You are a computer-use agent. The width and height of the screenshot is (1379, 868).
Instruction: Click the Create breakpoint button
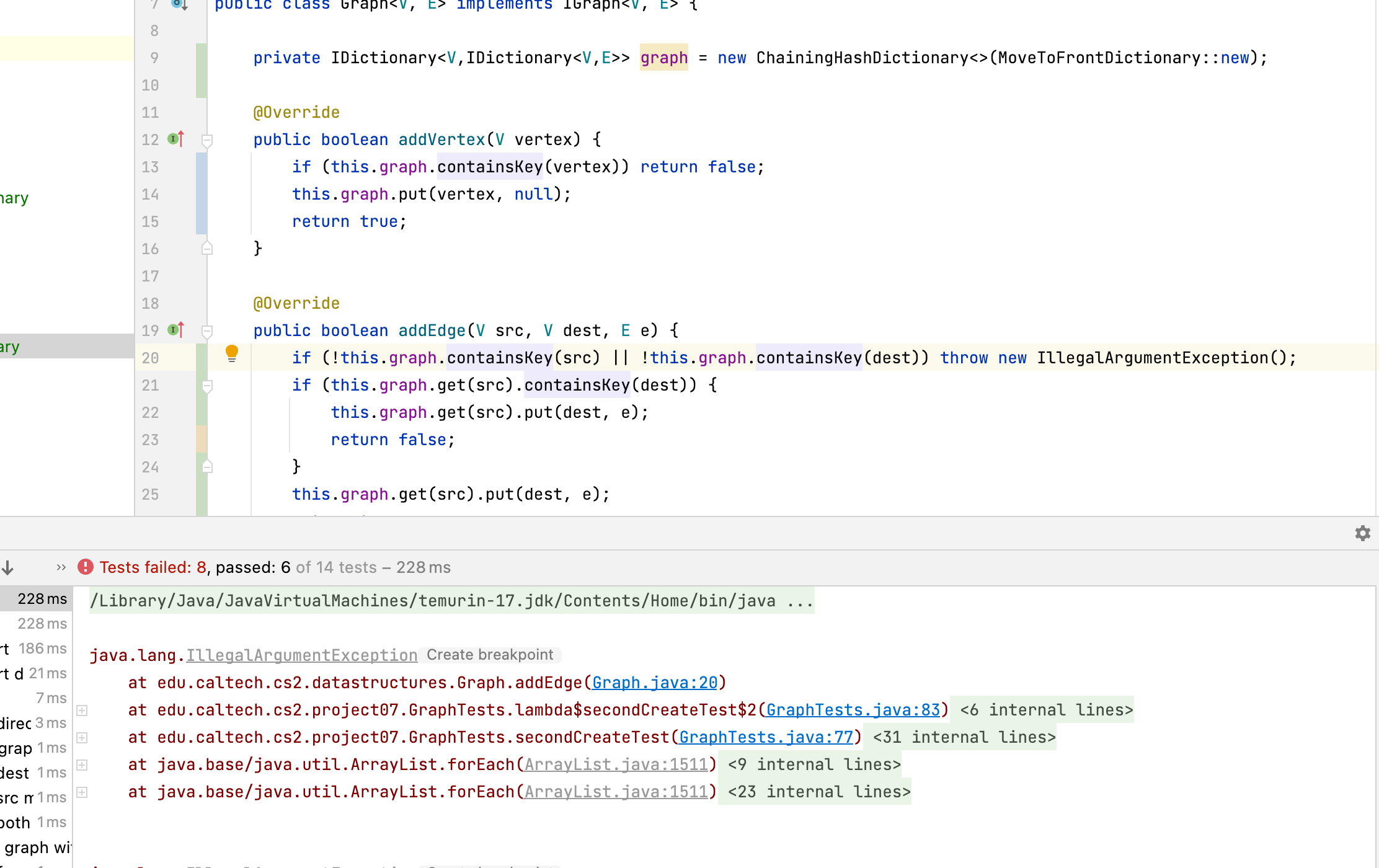[x=490, y=655]
